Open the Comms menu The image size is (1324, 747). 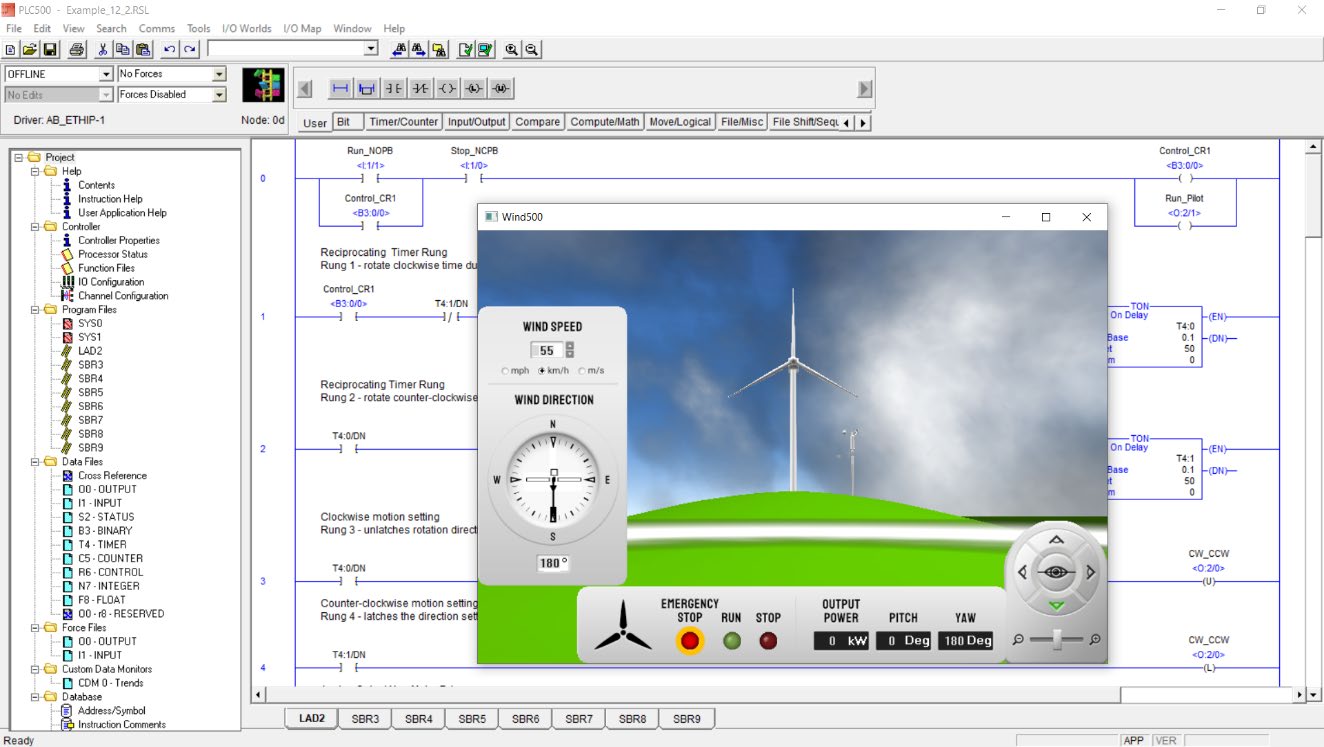pyautogui.click(x=157, y=28)
